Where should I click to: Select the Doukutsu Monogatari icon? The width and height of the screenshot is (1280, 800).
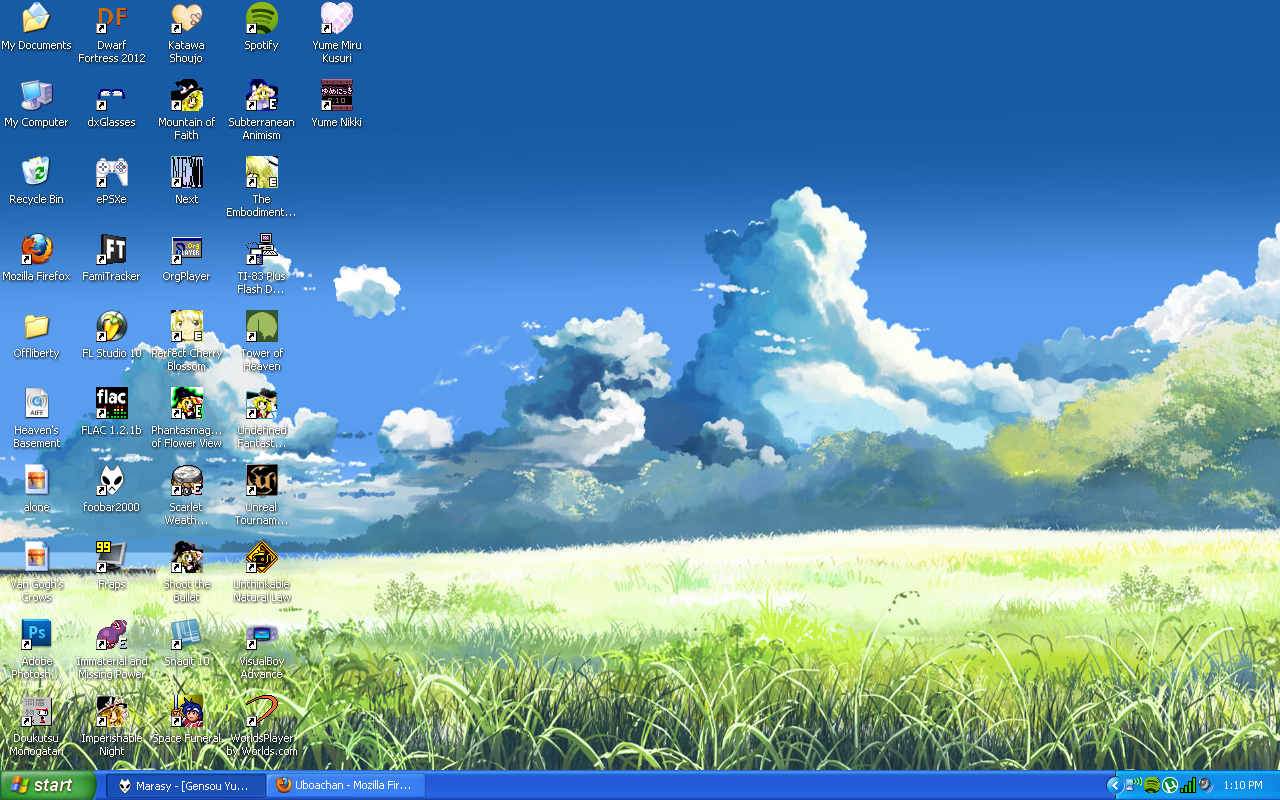pyautogui.click(x=36, y=711)
